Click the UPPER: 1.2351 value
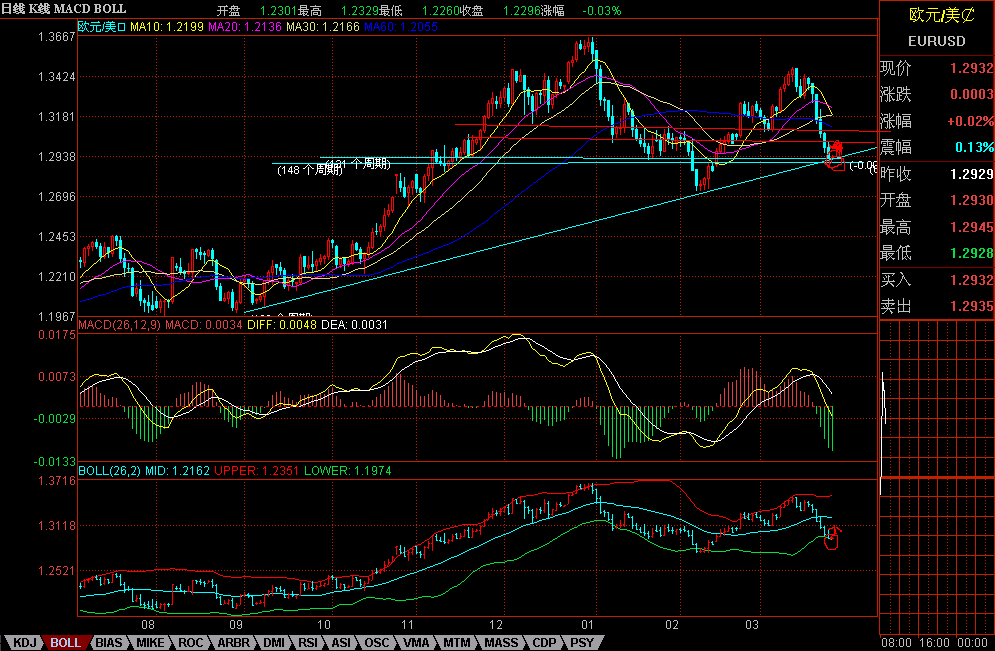Screen dimensions: 995x651 coord(256,471)
